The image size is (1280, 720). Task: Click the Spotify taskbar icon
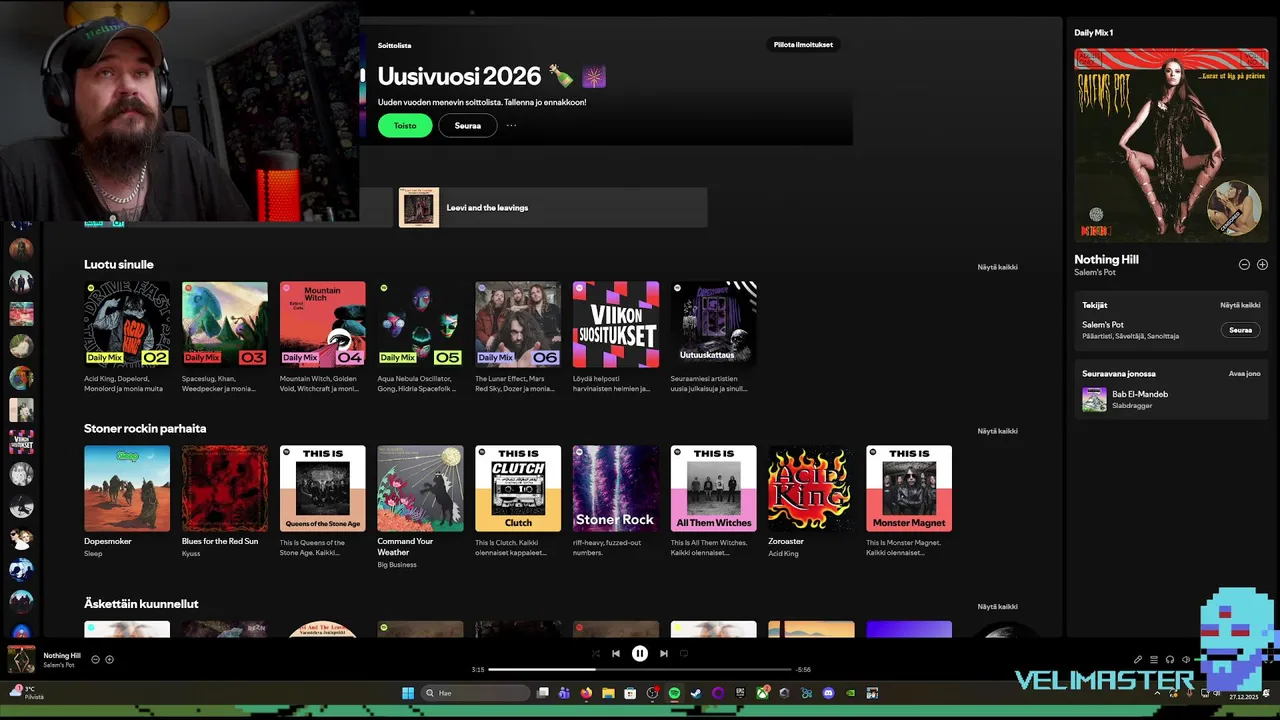coord(674,693)
